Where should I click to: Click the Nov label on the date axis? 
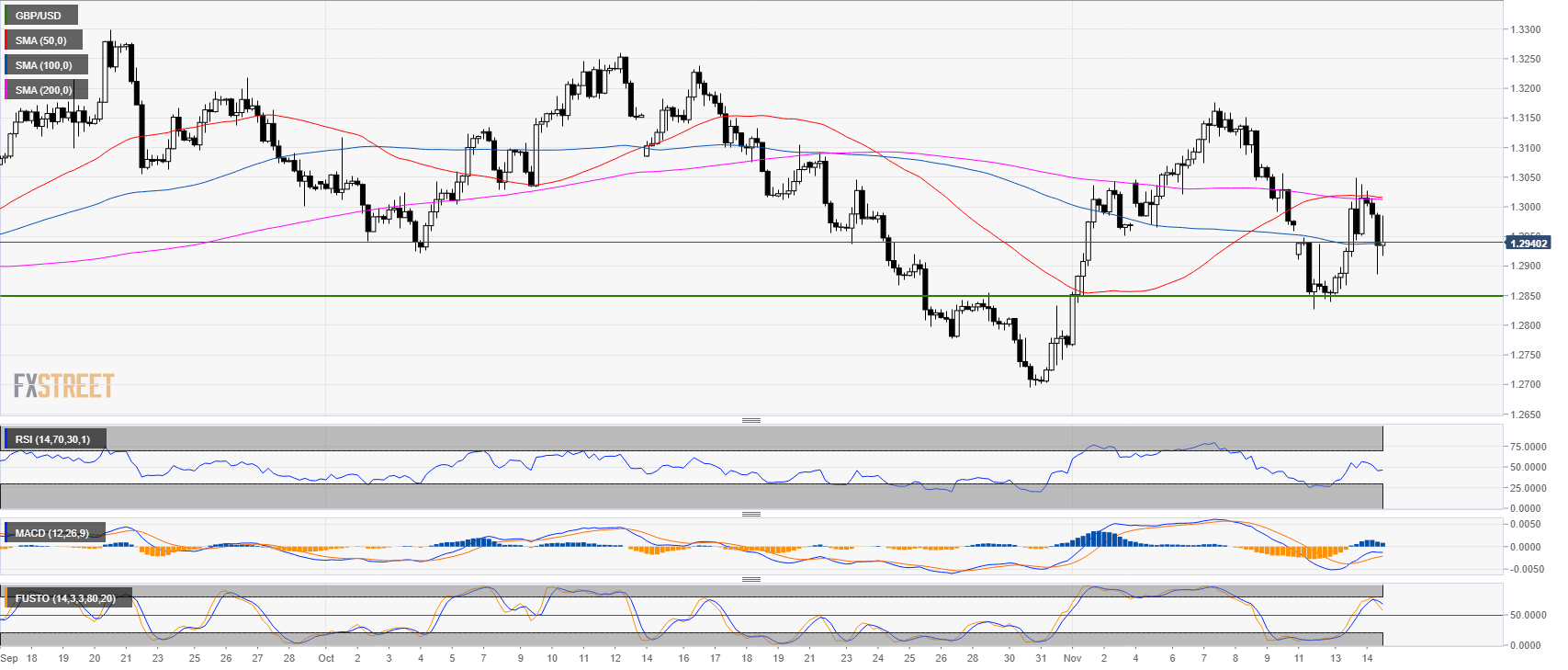click(1072, 658)
